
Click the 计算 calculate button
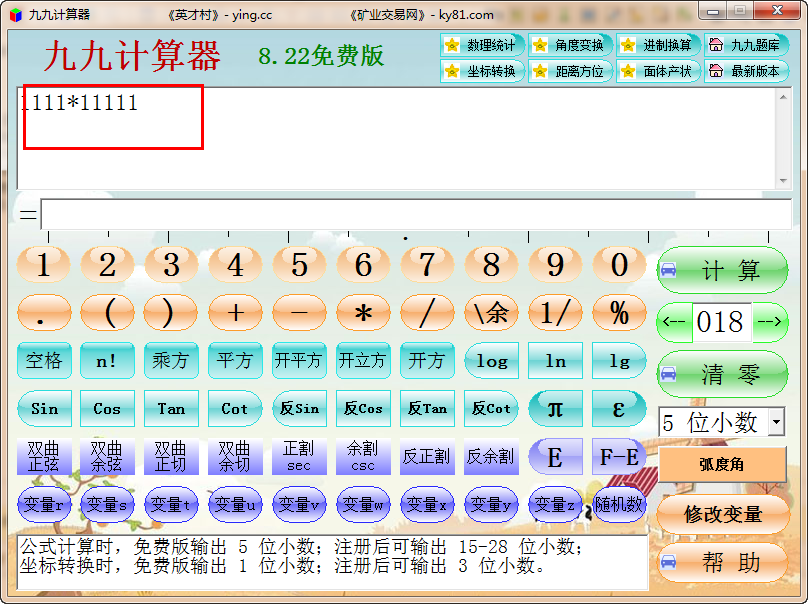722,270
